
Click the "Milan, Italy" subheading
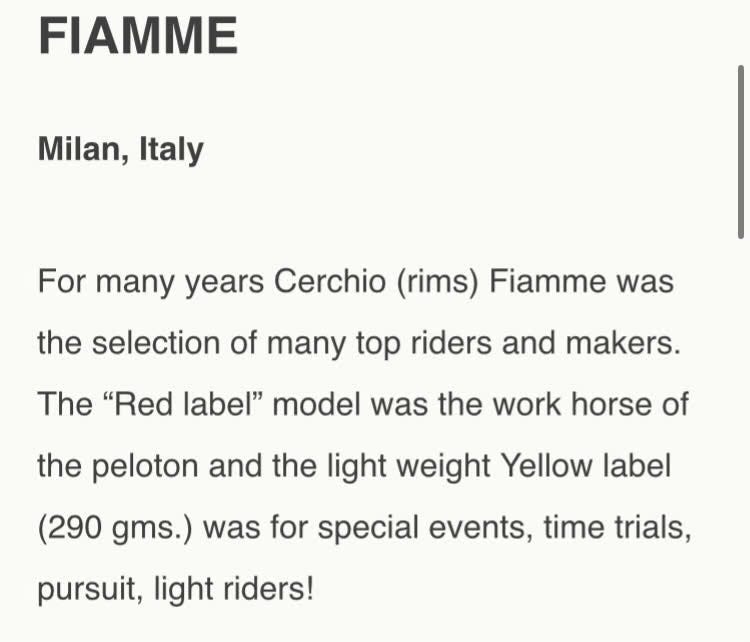[120, 150]
